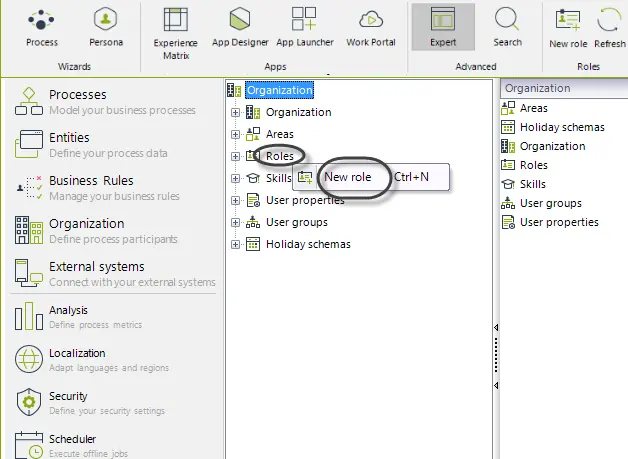Expand the User groups node
The image size is (628, 459).
[236, 222]
